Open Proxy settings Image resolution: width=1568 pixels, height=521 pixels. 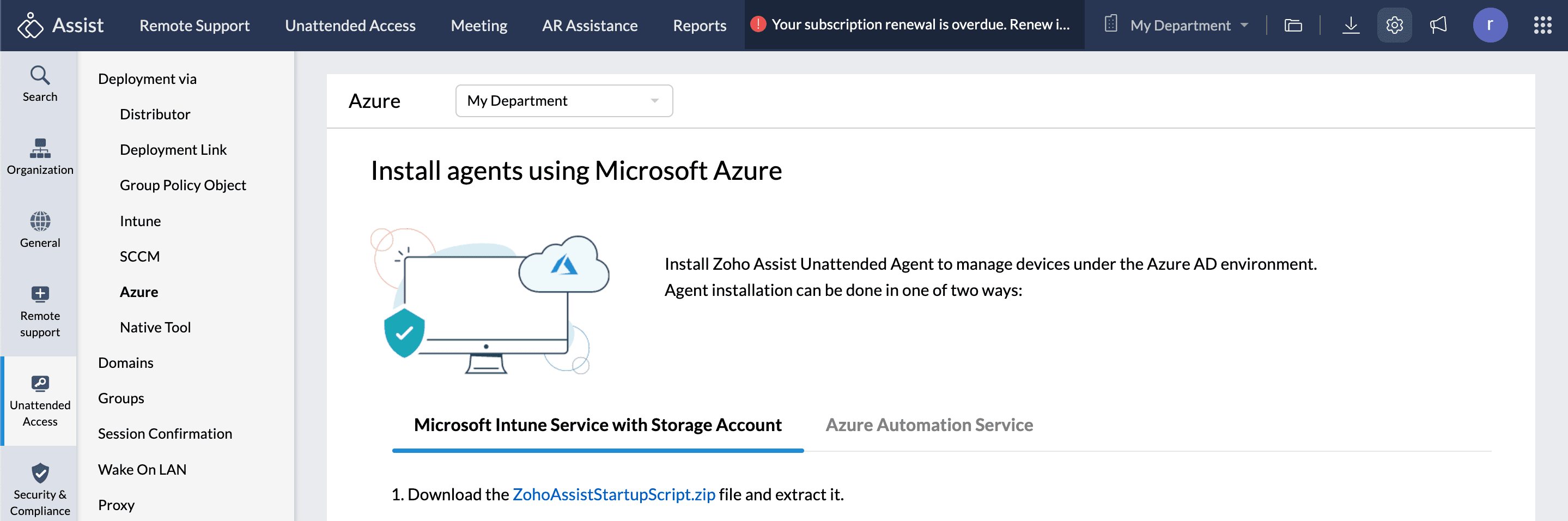coord(116,505)
